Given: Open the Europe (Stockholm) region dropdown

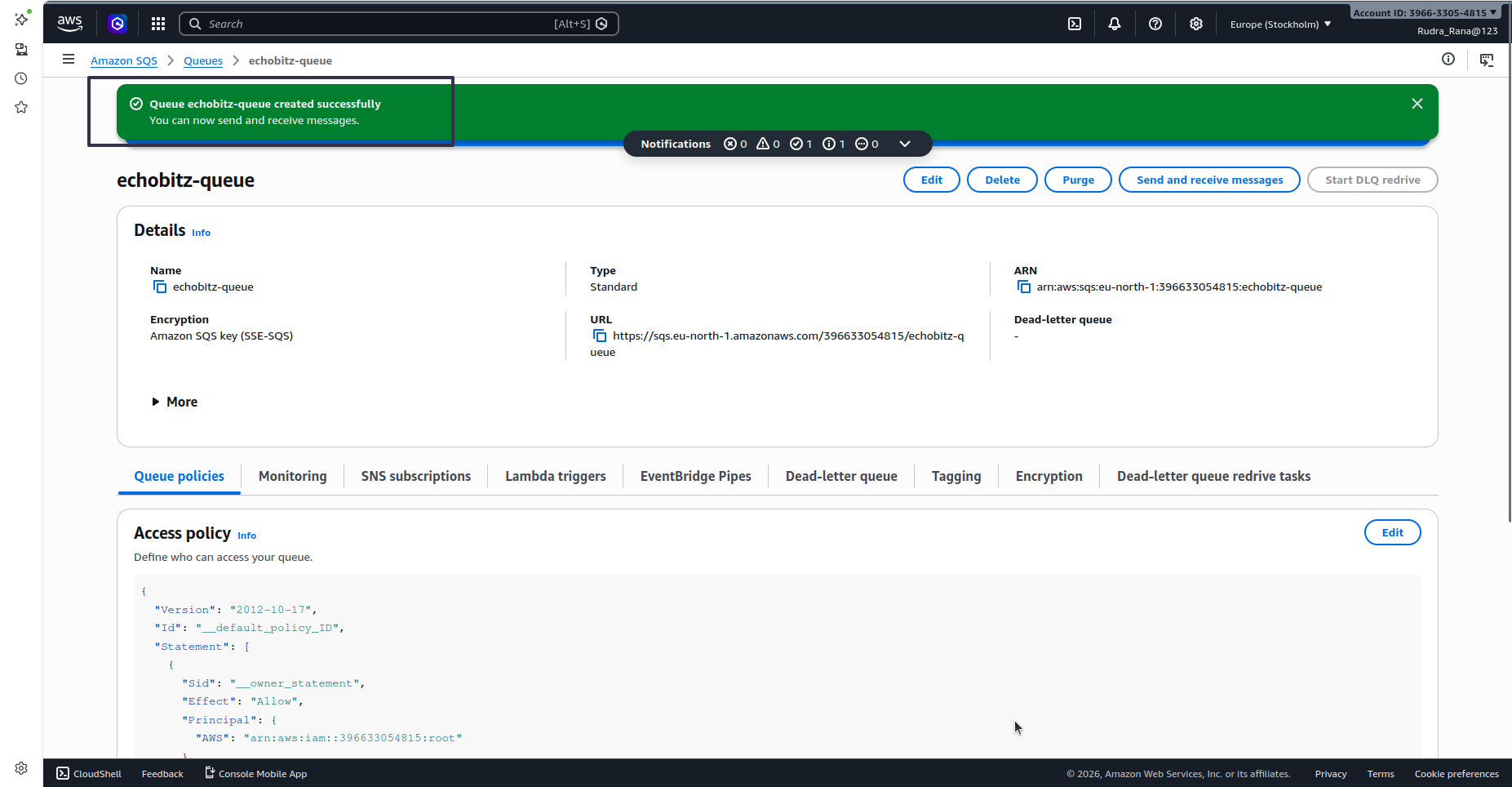Looking at the screenshot, I should click(1280, 24).
